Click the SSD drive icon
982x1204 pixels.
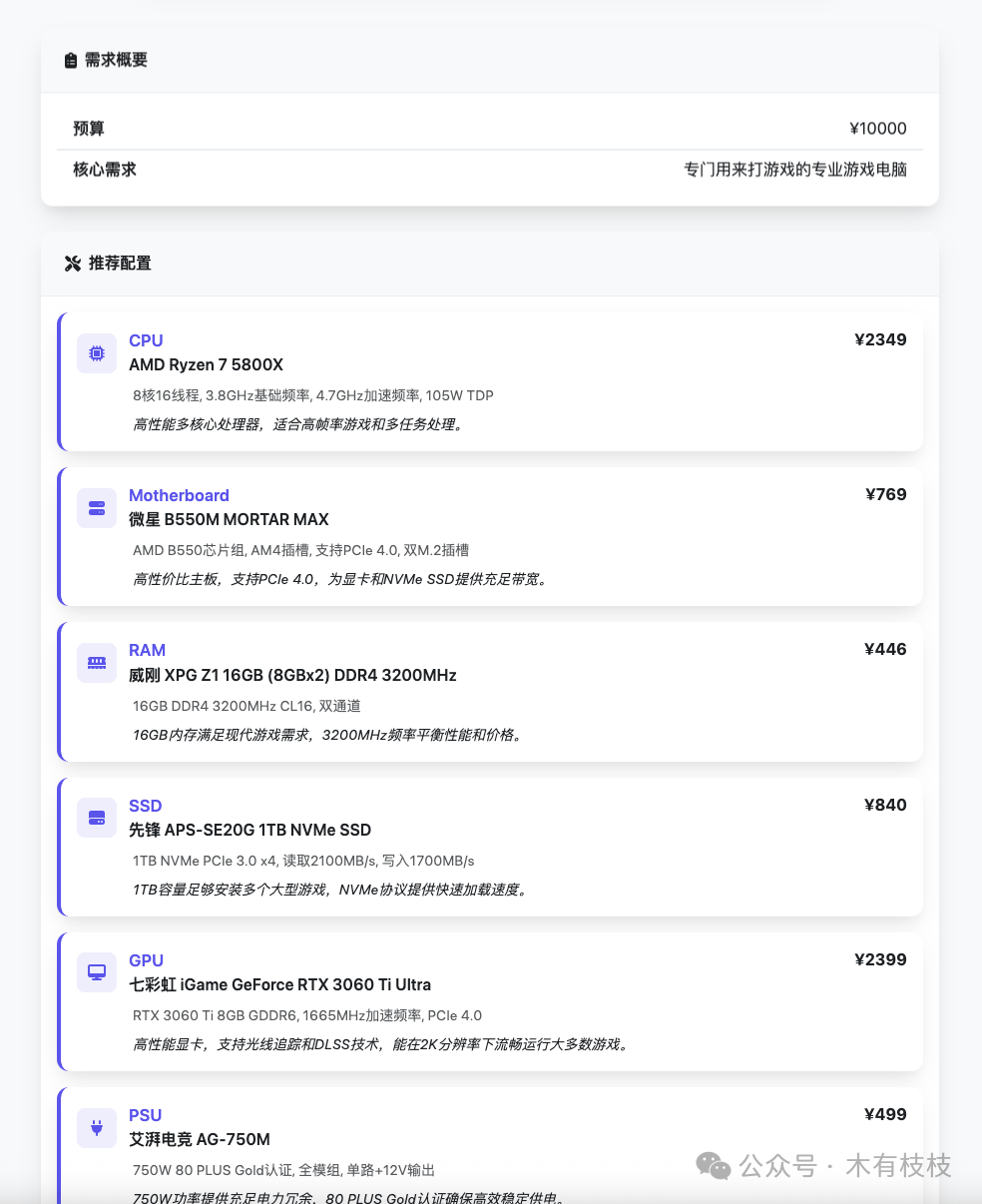[x=97, y=819]
